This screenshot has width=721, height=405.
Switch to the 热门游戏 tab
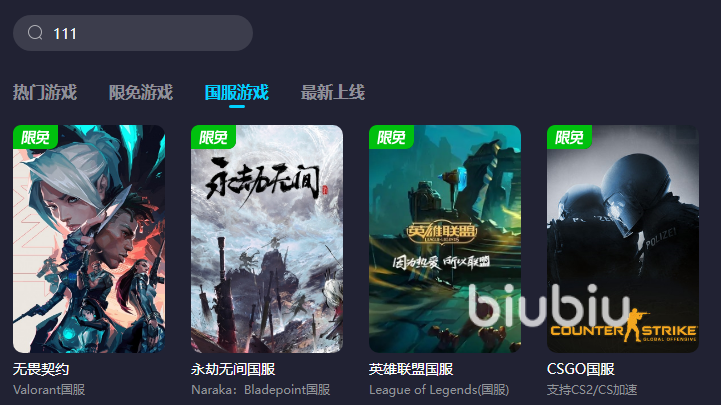click(x=45, y=92)
